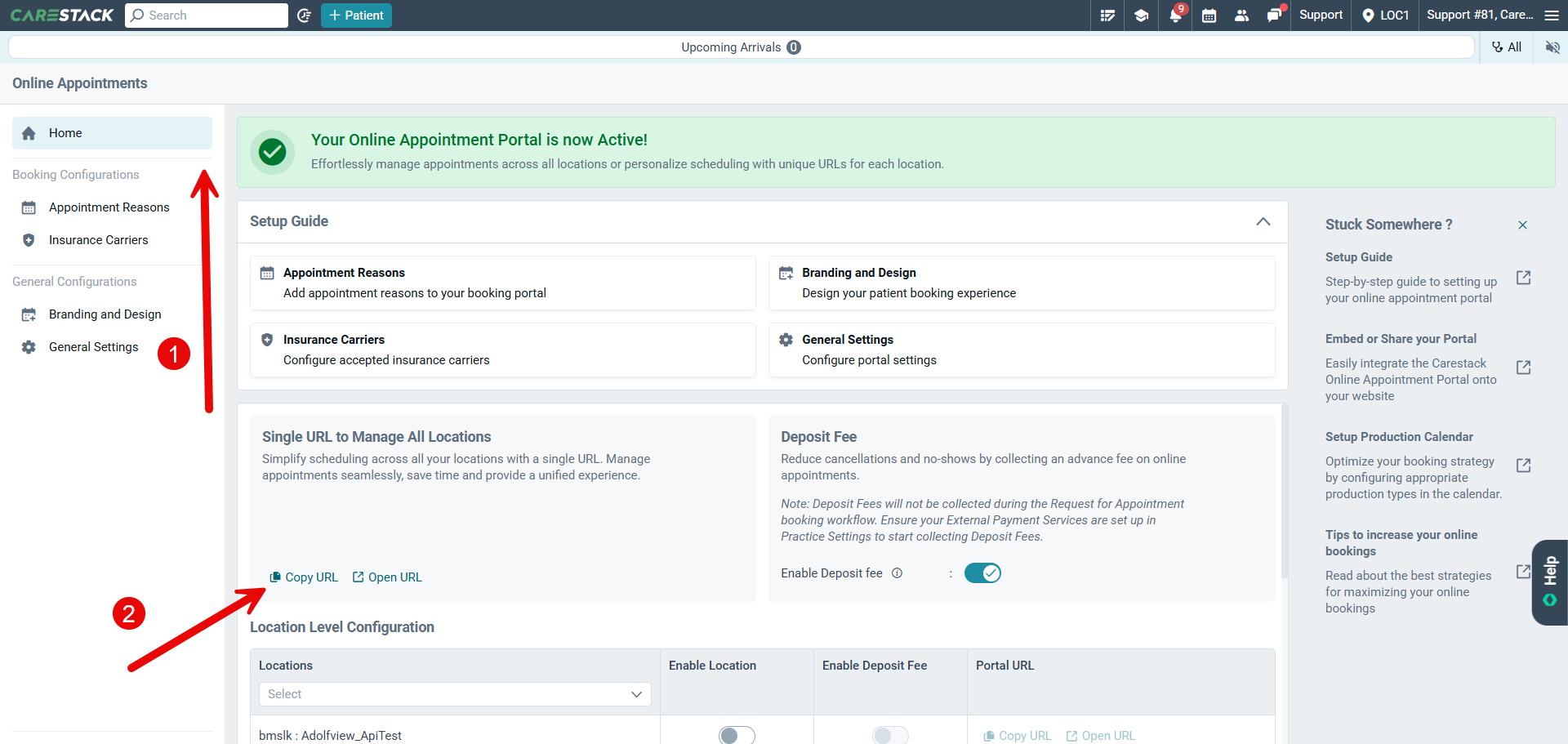Click Open URL in bmslk row

[1101, 736]
